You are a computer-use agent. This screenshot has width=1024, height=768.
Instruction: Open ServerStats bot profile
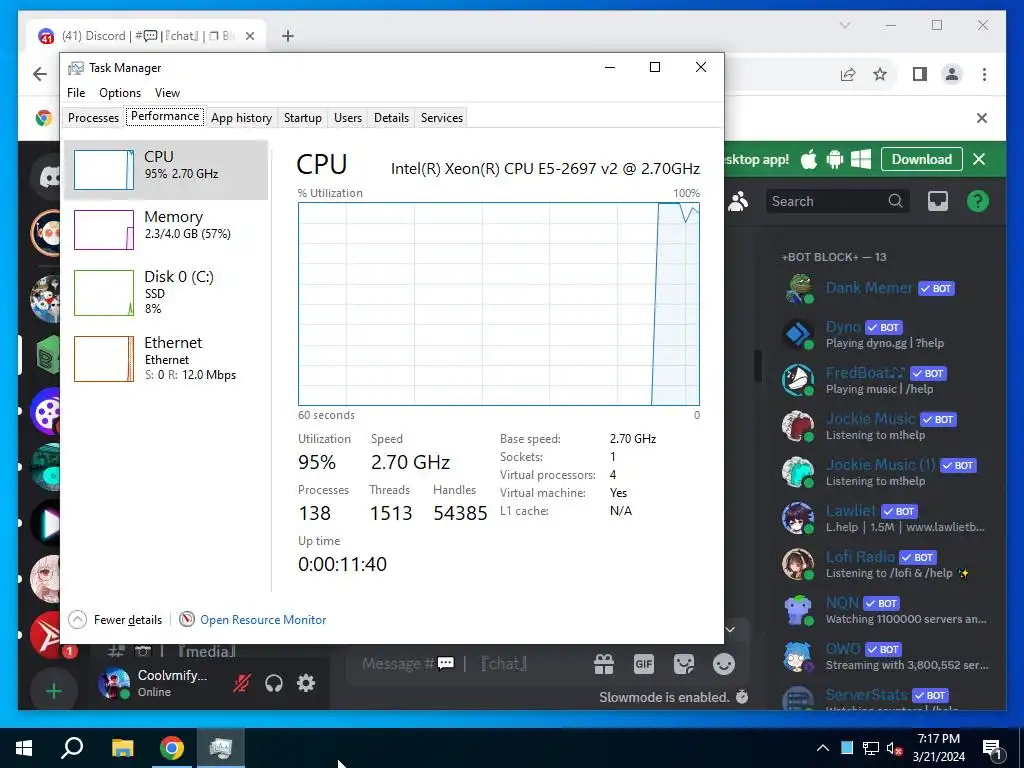885,699
